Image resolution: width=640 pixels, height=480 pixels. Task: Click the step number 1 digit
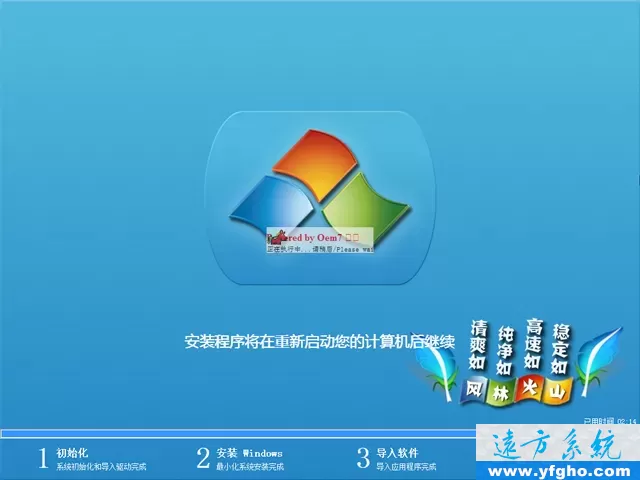tap(43, 458)
